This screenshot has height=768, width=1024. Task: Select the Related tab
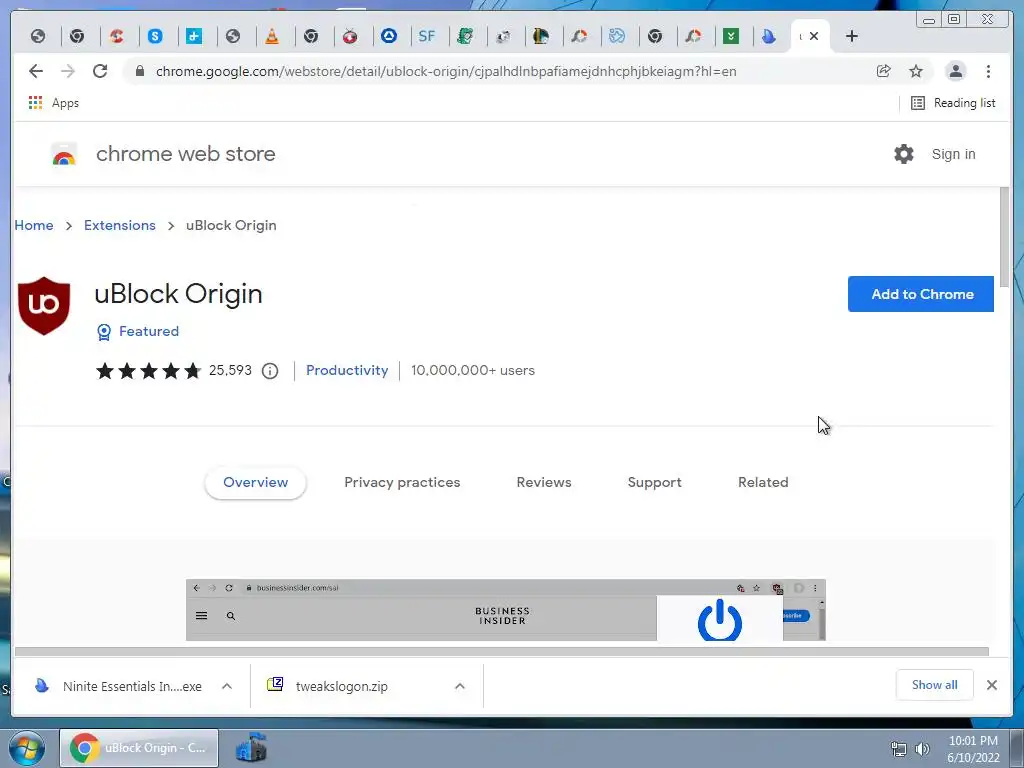click(763, 483)
